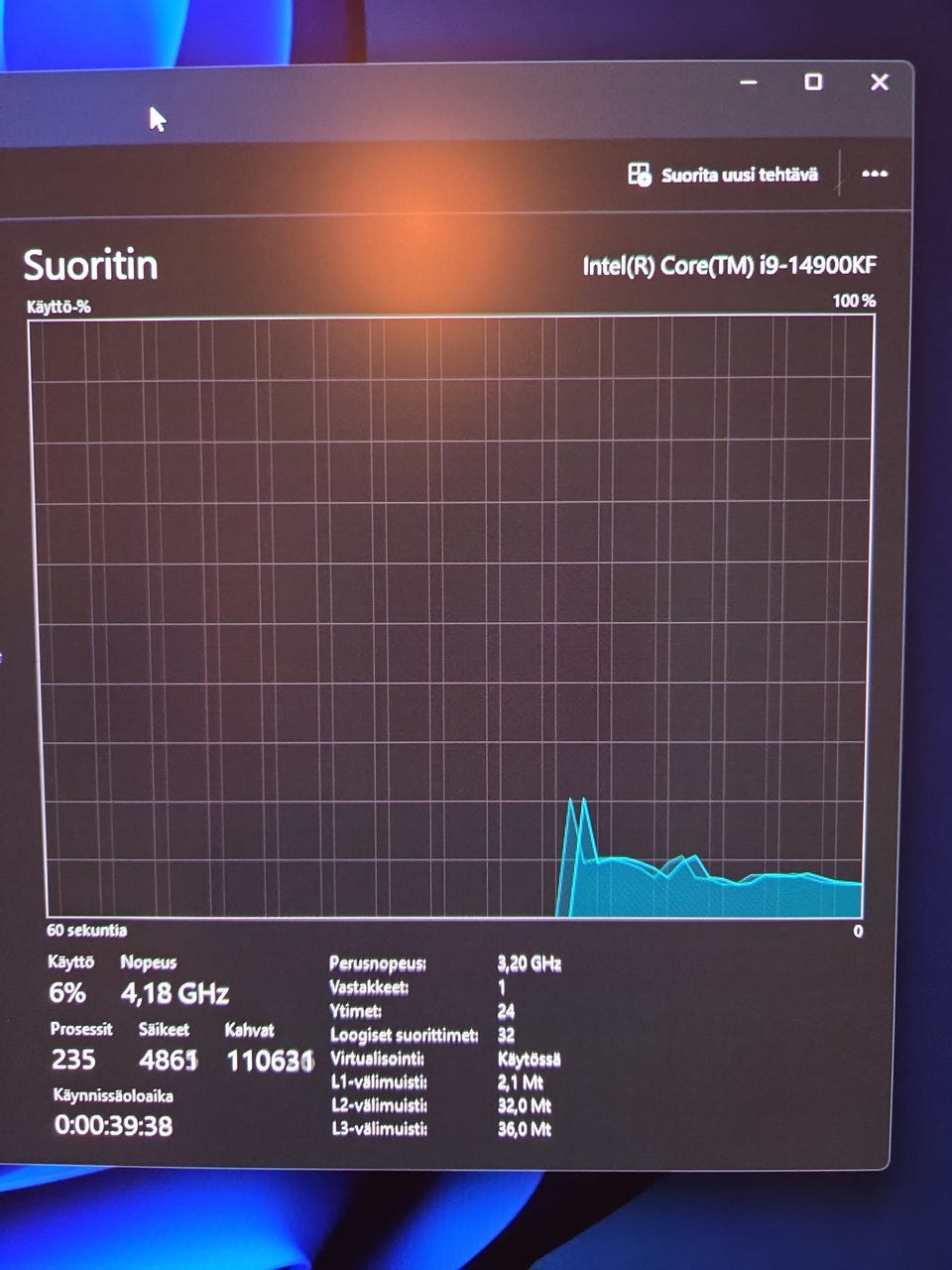Image resolution: width=952 pixels, height=1270 pixels.
Task: Click the Käyttö-% graph label
Action: (59, 307)
